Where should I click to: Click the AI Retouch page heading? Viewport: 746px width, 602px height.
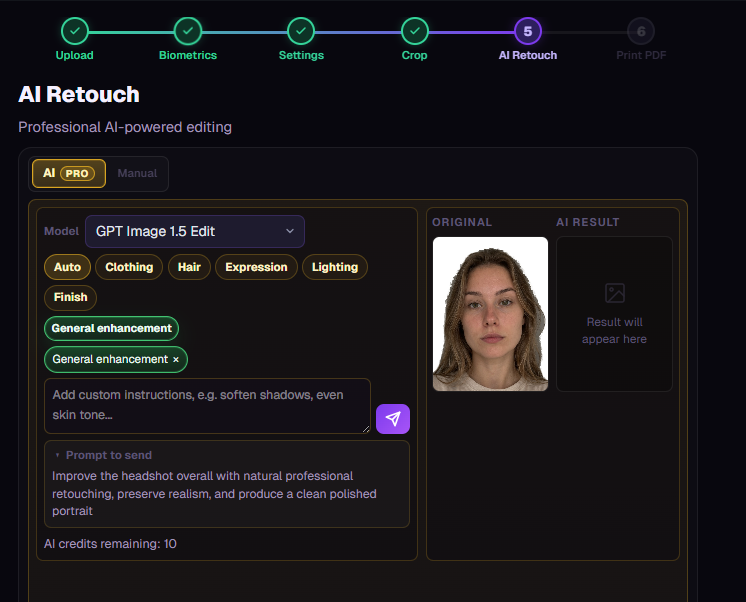point(79,94)
